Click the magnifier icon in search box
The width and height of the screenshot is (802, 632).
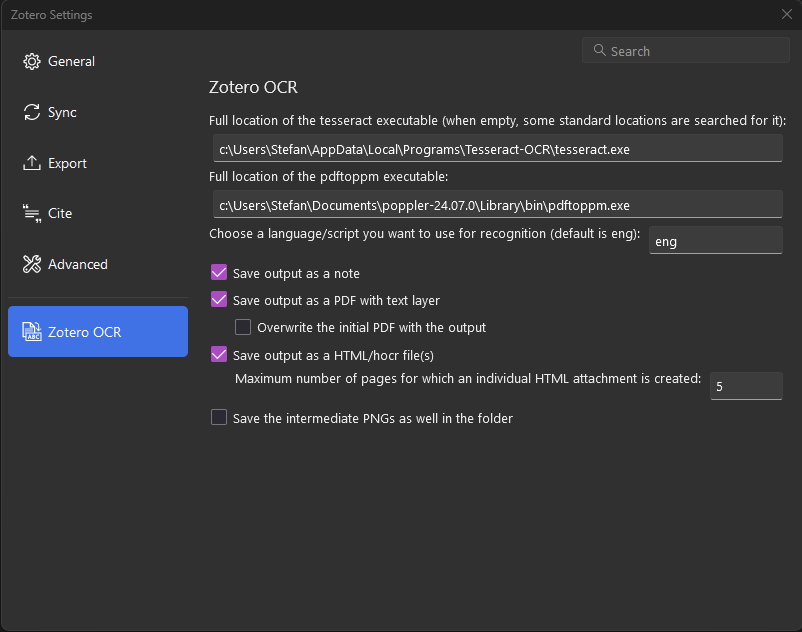(x=599, y=50)
